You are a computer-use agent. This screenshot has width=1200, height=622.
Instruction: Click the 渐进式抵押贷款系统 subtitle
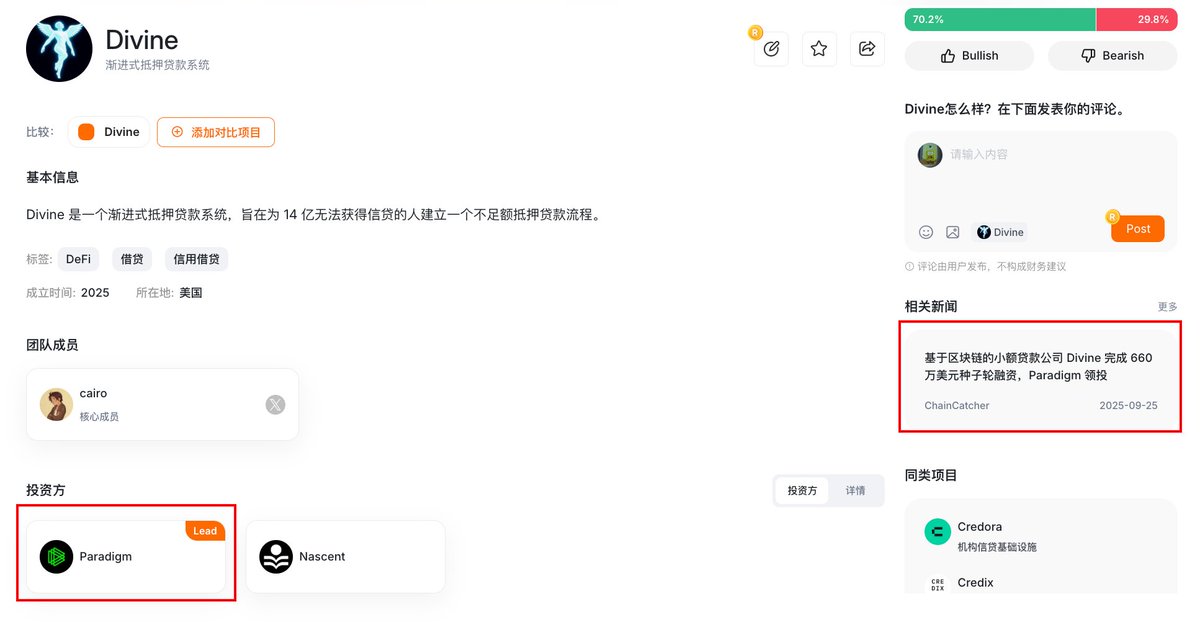click(158, 65)
